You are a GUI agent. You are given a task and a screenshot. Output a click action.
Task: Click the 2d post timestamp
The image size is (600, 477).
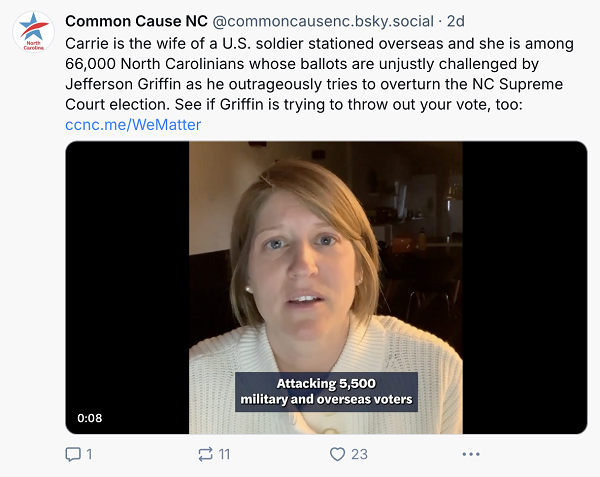(x=455, y=21)
